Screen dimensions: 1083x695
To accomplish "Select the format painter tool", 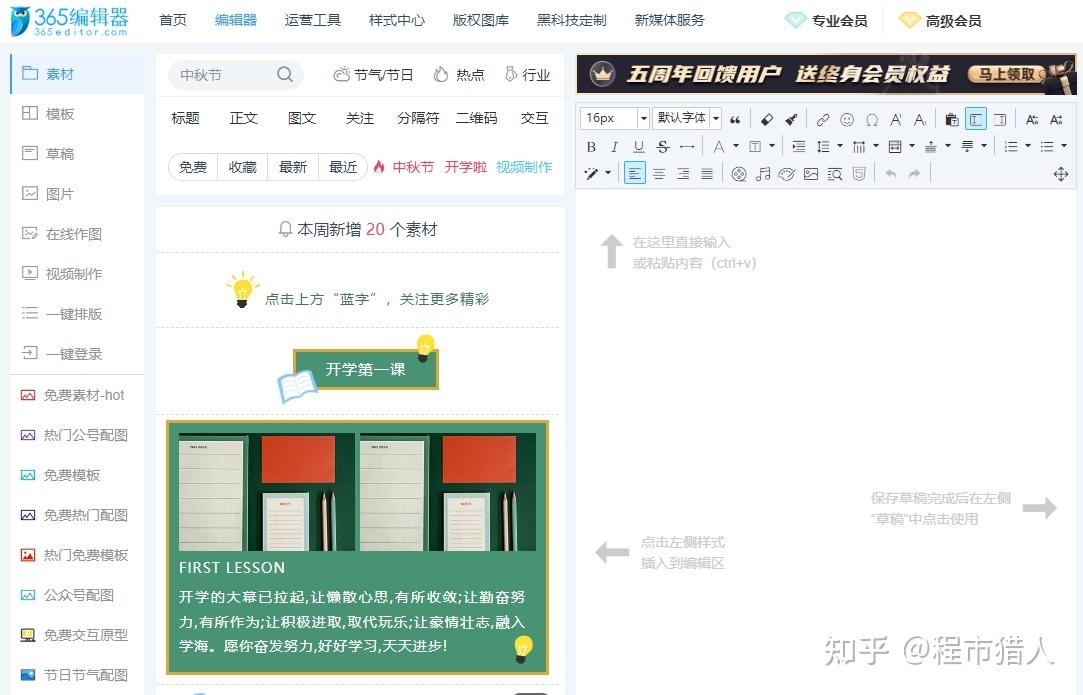I will pos(793,120).
